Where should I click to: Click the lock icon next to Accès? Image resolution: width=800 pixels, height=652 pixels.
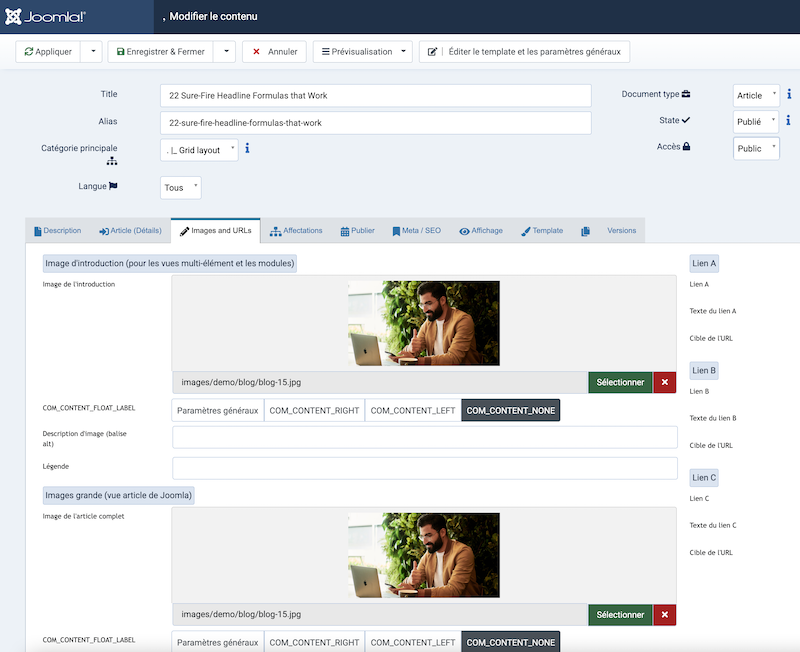686,146
